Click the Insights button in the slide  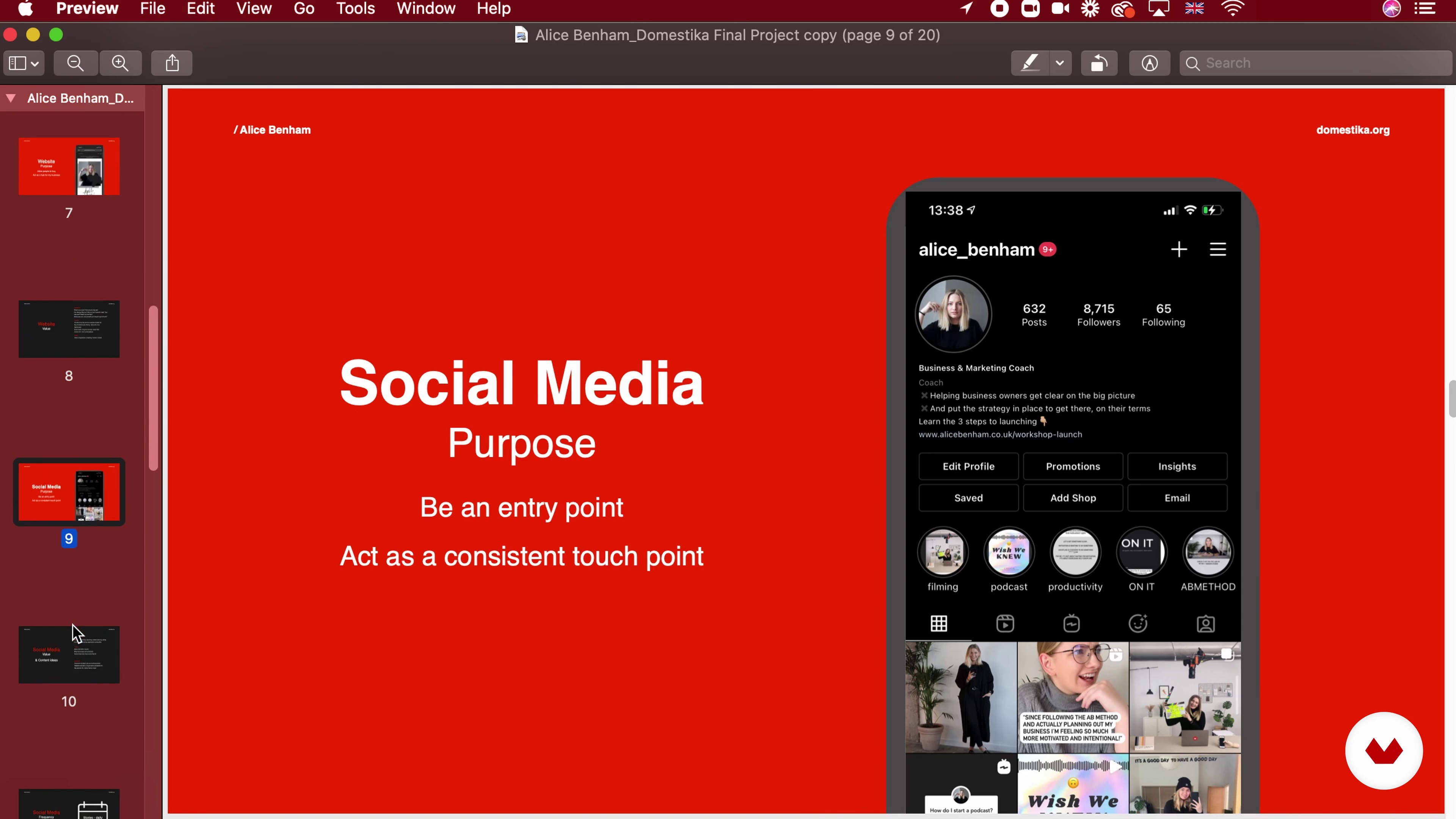tap(1177, 466)
